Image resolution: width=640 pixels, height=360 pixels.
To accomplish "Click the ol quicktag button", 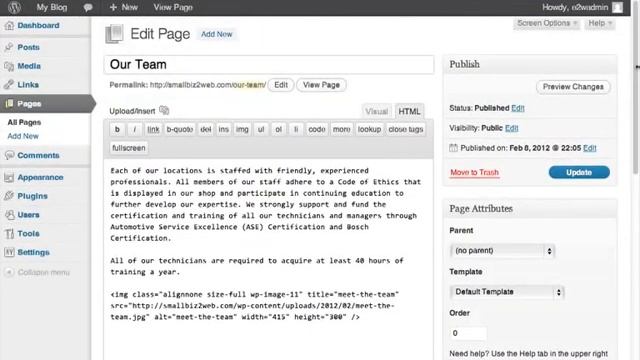I will click(278, 129).
